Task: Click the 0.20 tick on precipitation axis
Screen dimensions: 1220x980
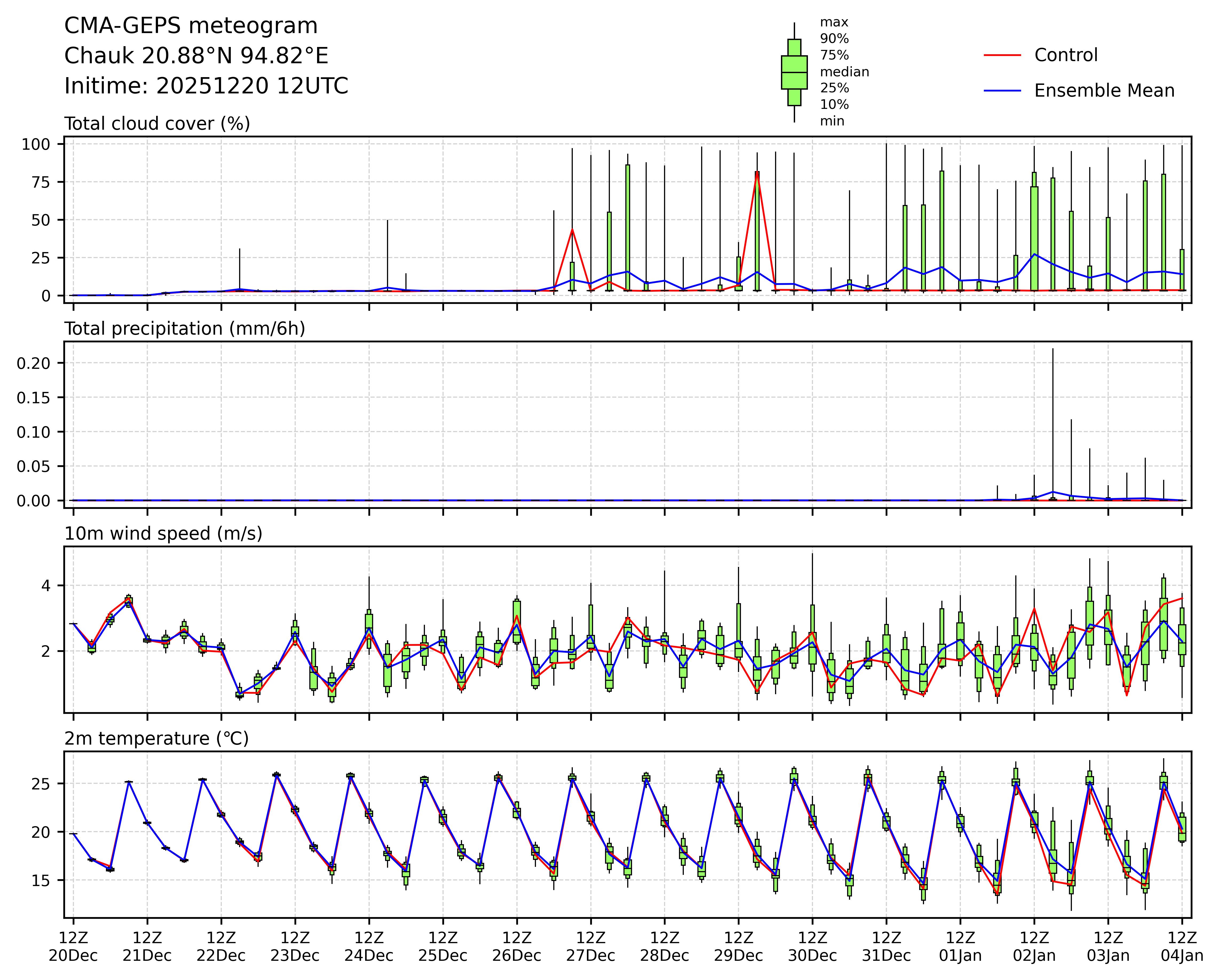Action: (33, 363)
